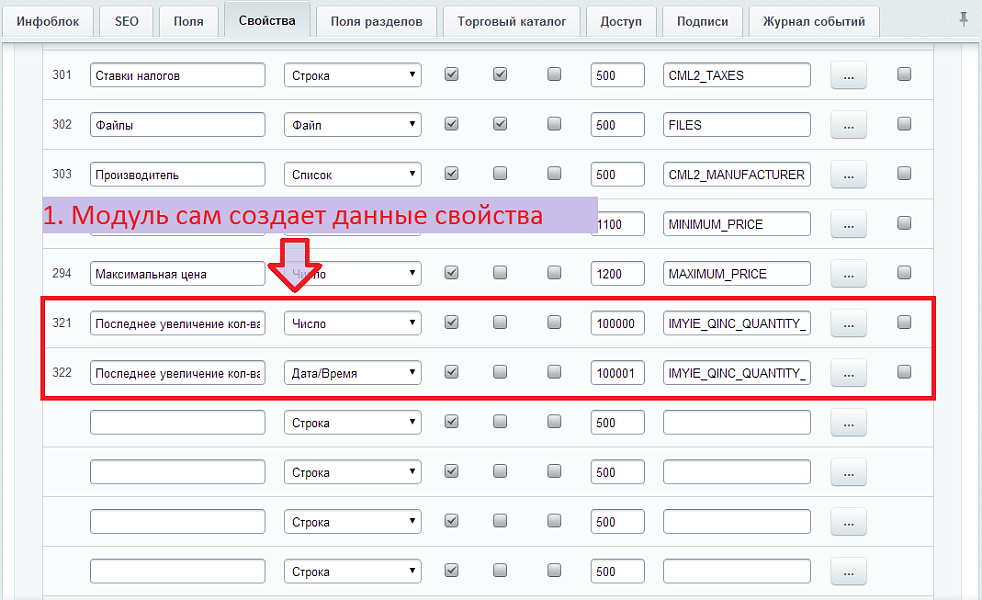Expand the "Список" dropdown for Производитель
Screen dimensions: 982x600
click(352, 173)
